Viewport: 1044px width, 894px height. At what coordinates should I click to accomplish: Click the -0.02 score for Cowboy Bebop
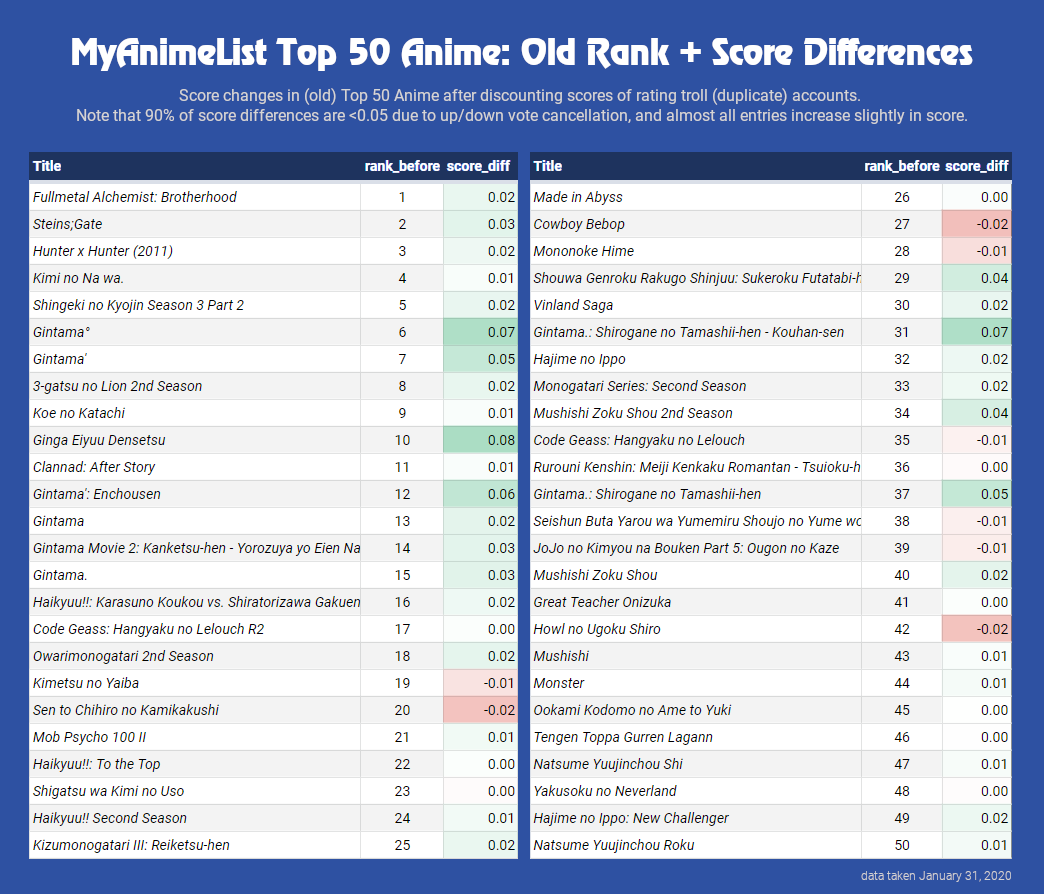[x=977, y=224]
